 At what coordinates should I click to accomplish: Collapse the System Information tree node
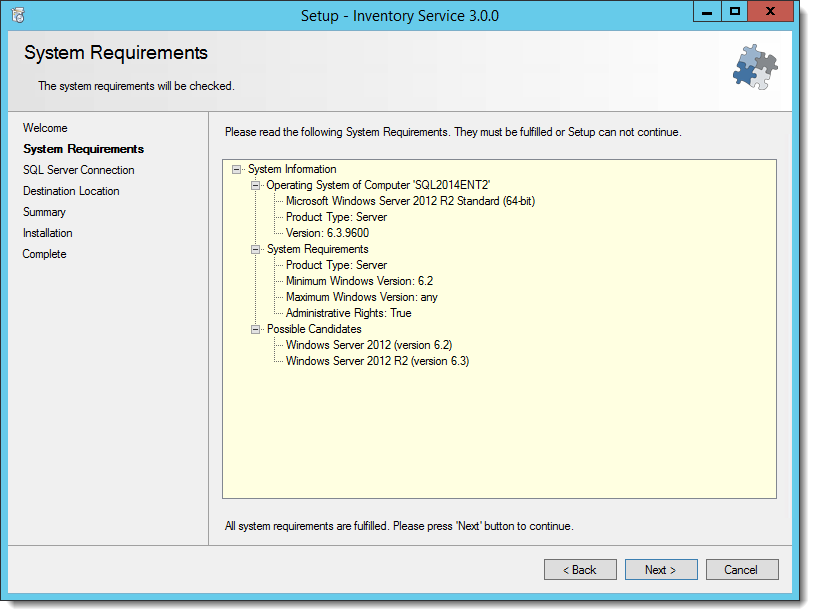tap(236, 169)
